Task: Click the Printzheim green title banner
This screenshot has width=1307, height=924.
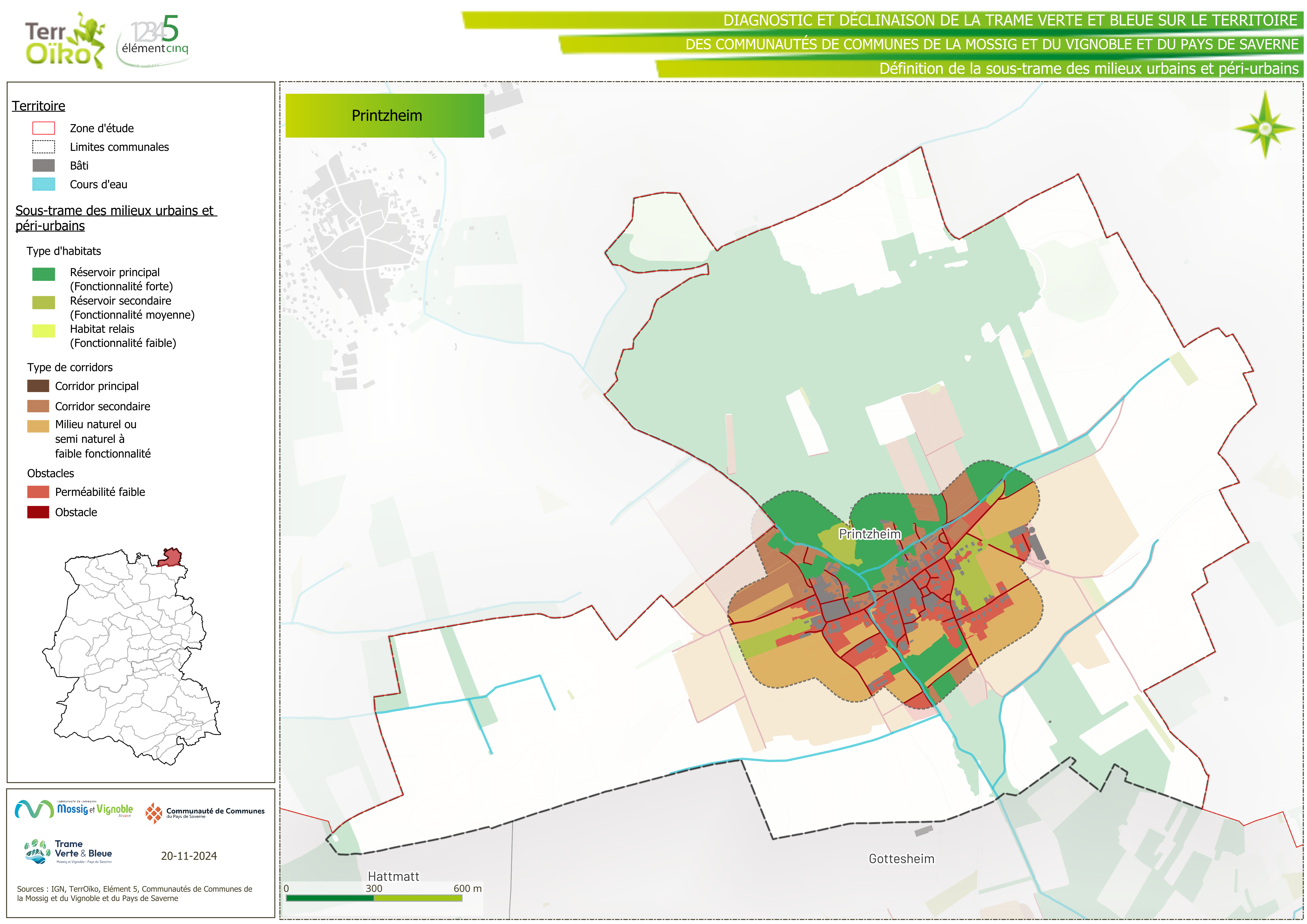Action: click(x=385, y=116)
